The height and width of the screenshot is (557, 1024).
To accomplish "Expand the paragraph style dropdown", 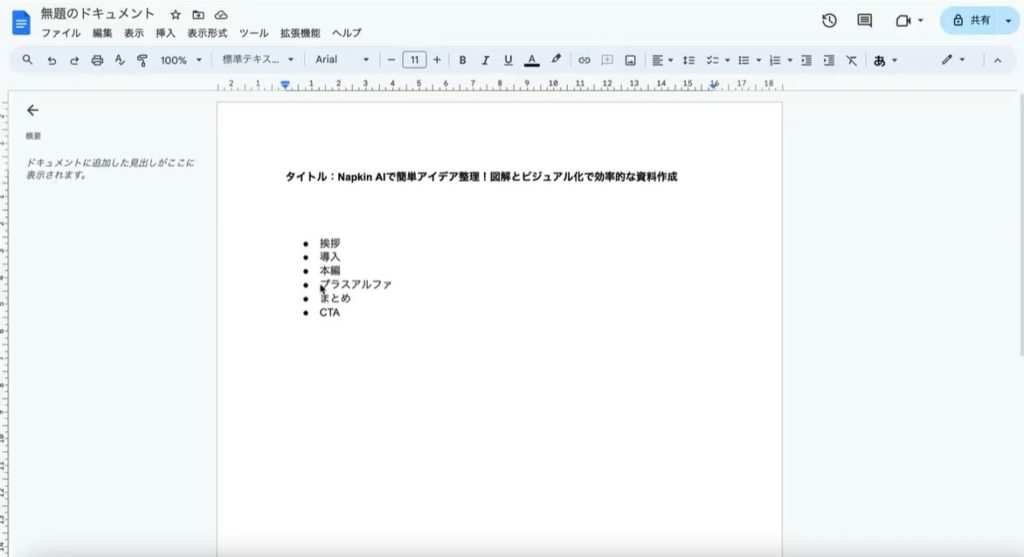I will [x=258, y=60].
